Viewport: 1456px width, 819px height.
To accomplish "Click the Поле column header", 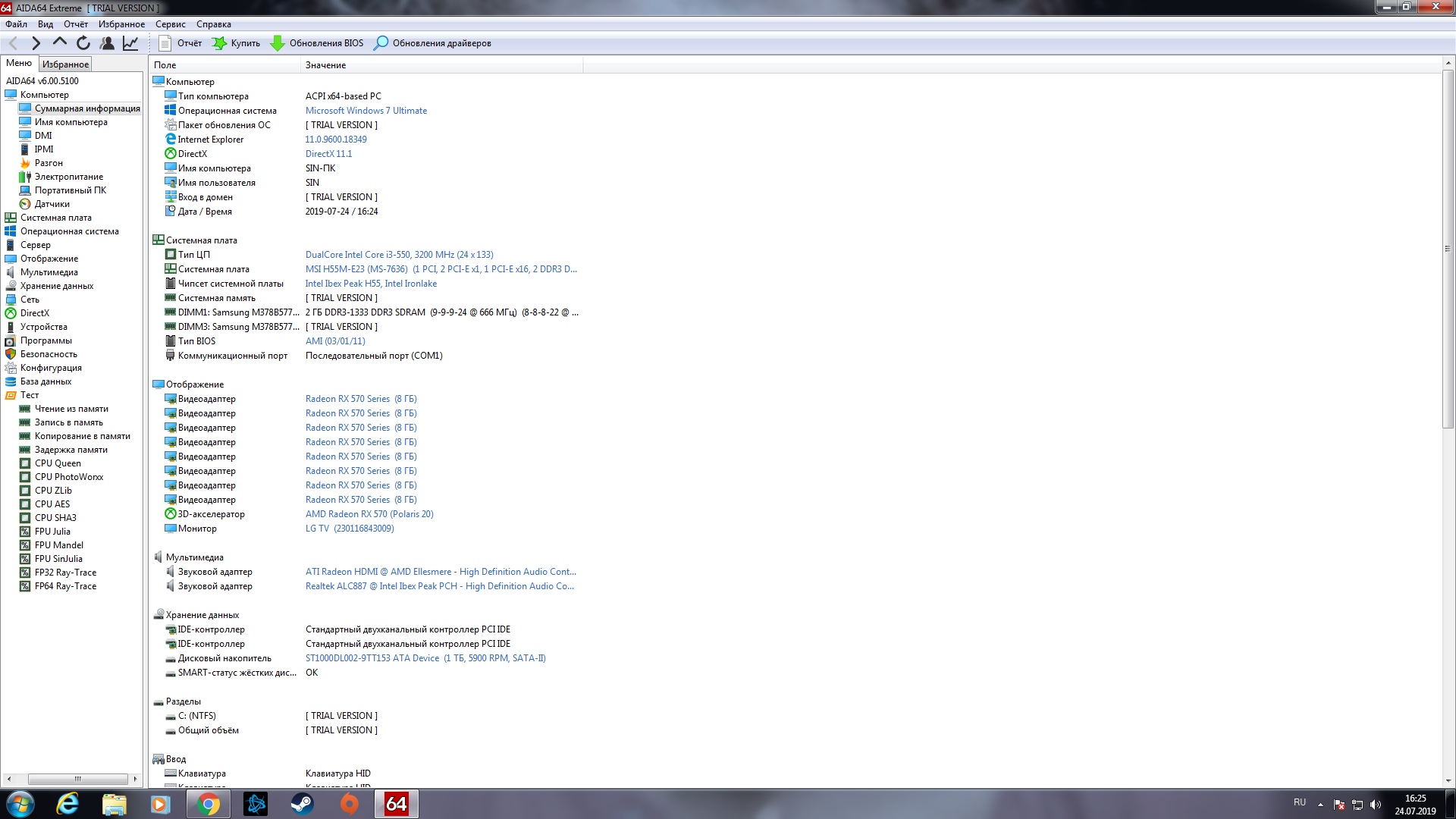I will point(165,65).
